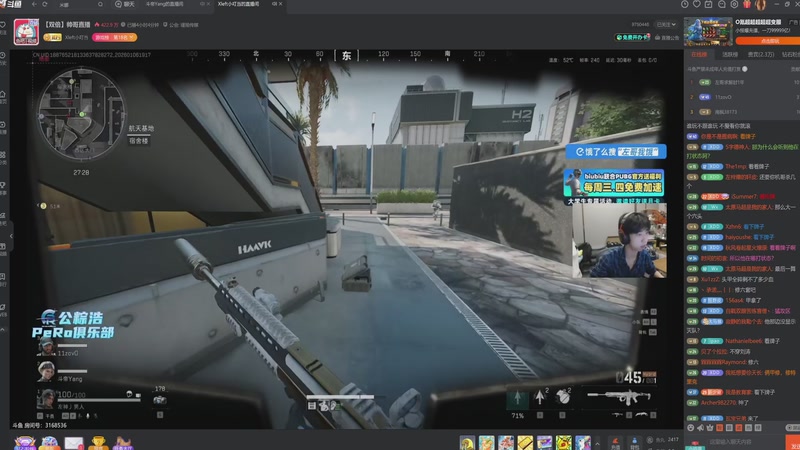Screen dimensions: 800x450
Task: Select the Xleft小叮当 stream room tab
Action: click(x=238, y=4)
